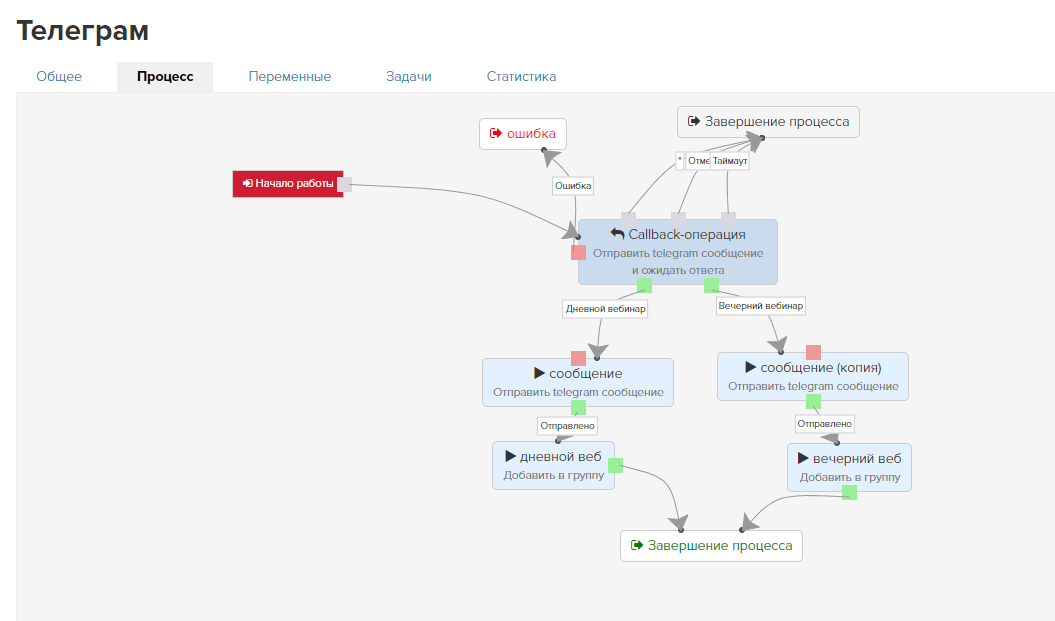Click the green output connector on дневной веб
This screenshot has width=1055, height=621.
coord(616,465)
